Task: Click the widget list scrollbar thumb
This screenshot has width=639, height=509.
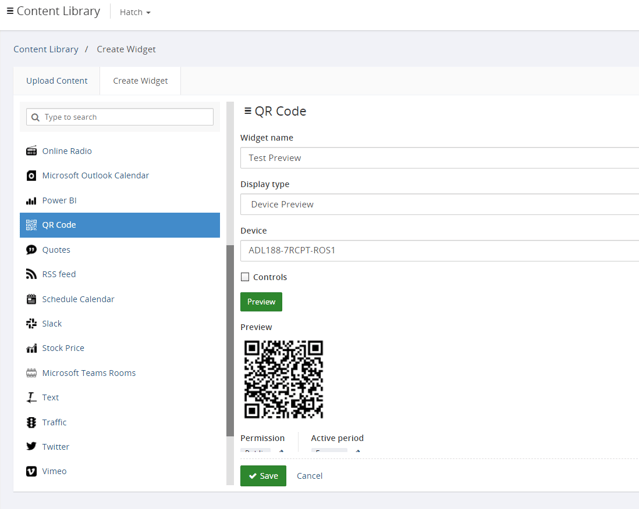Action: coord(230,341)
